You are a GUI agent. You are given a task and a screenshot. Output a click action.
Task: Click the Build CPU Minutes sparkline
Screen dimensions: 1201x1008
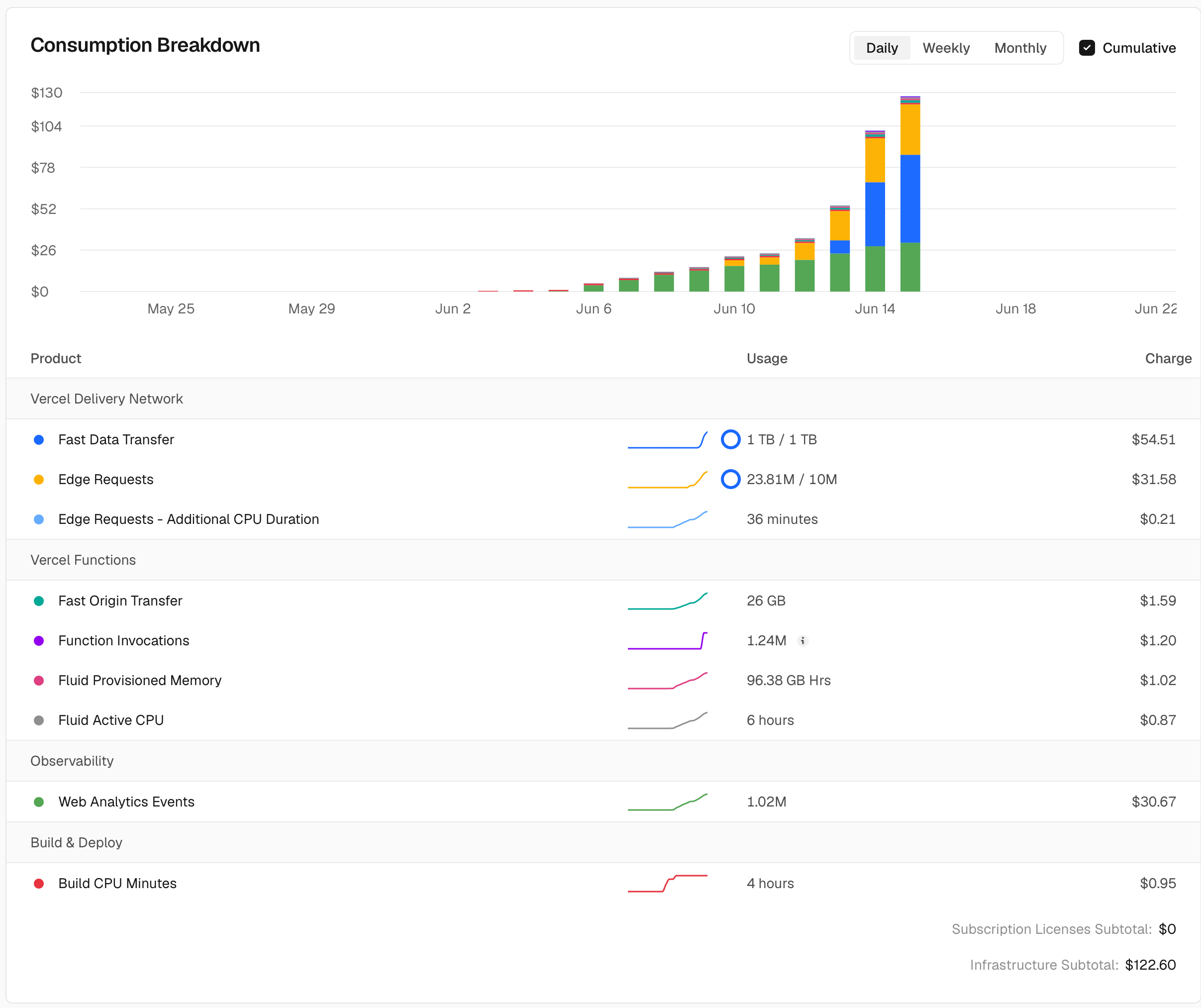point(667,884)
